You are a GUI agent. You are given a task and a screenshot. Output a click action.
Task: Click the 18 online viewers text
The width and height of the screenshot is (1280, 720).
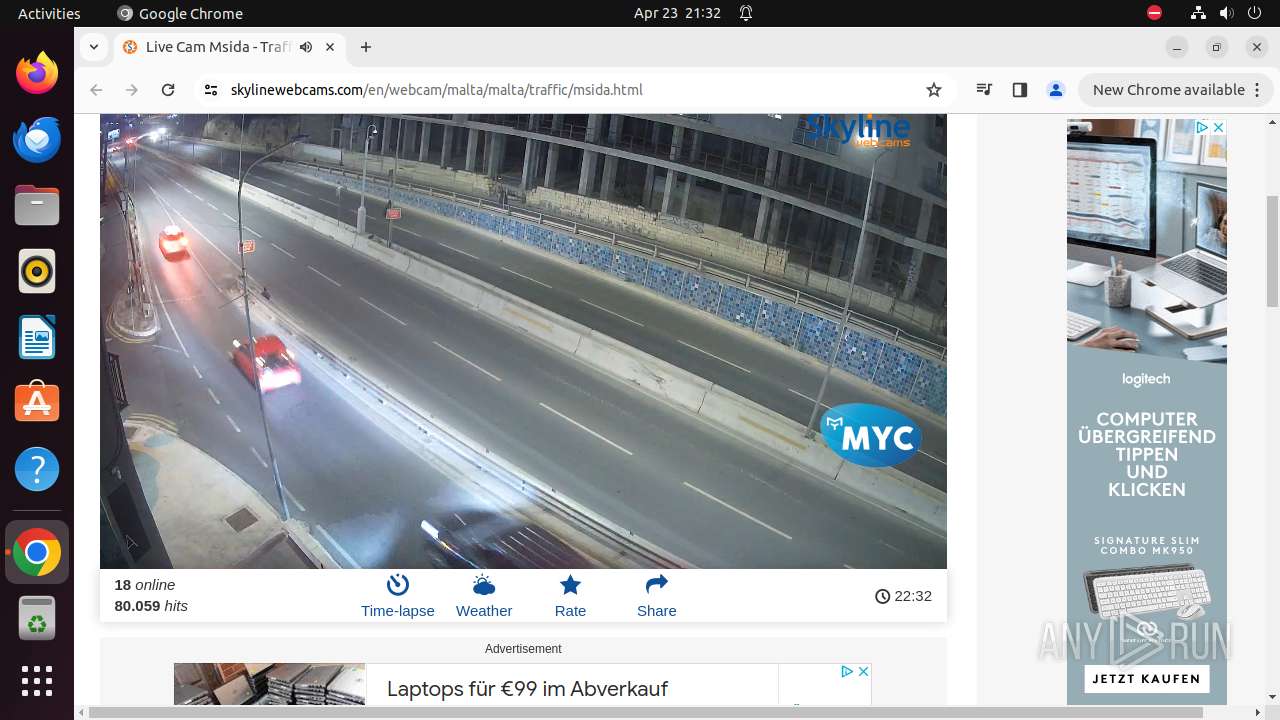tap(145, 585)
